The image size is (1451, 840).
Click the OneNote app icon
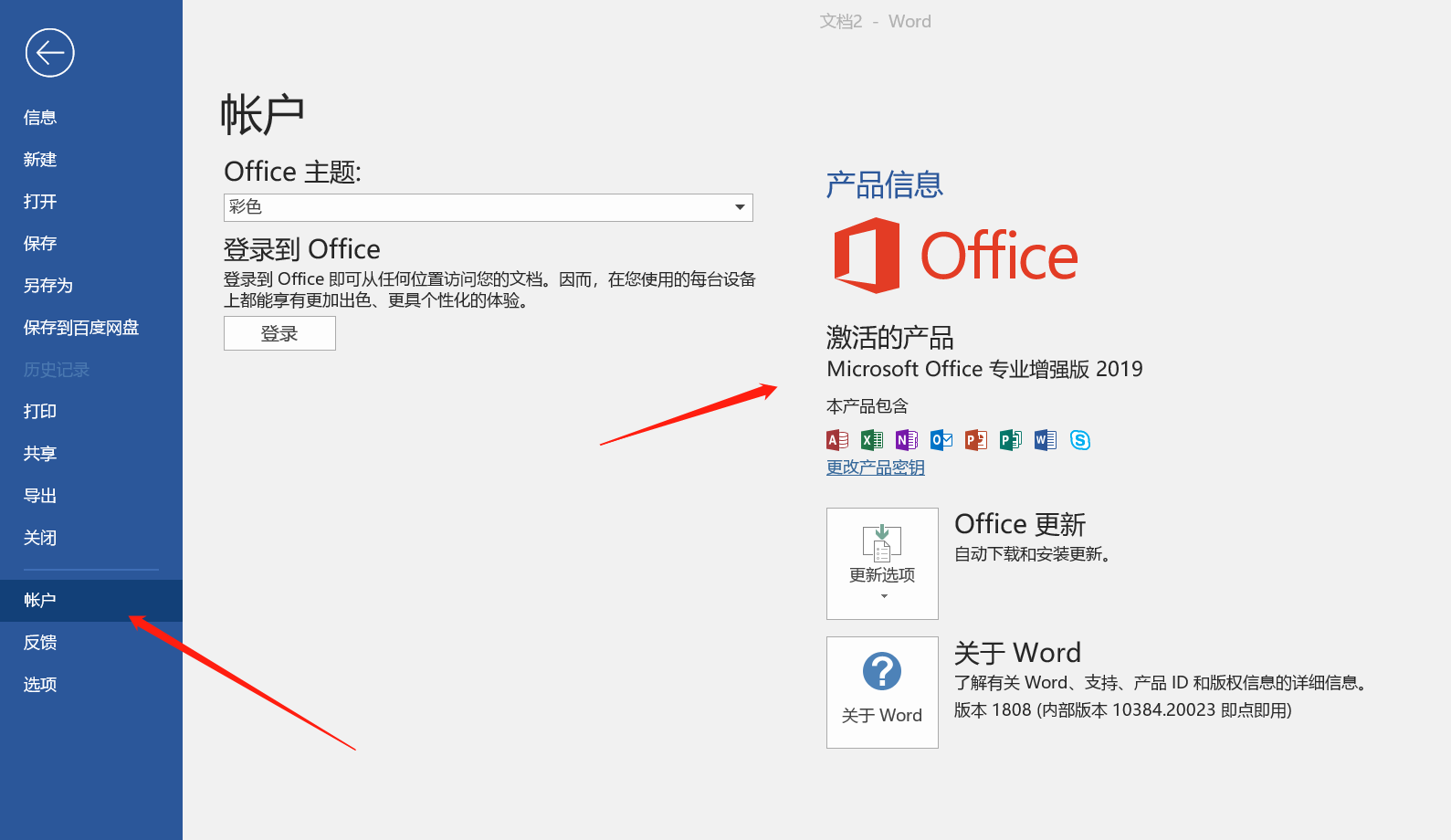(x=907, y=440)
